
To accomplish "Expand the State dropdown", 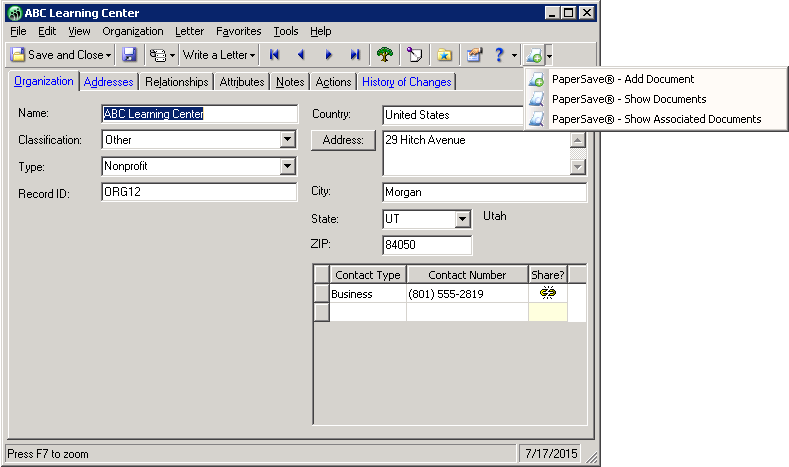I will 462,219.
